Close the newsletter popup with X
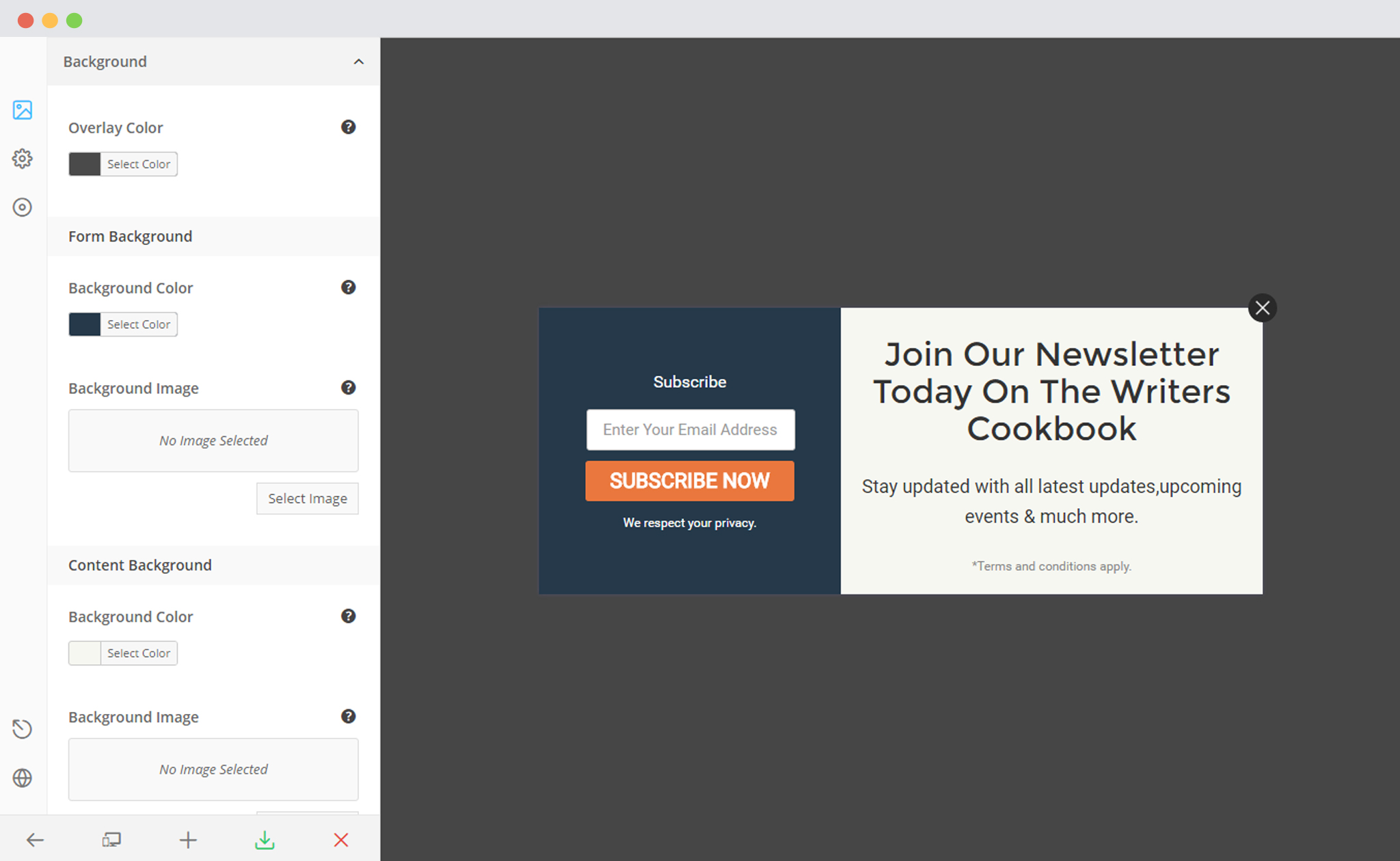The image size is (1400, 861). pyautogui.click(x=1262, y=308)
